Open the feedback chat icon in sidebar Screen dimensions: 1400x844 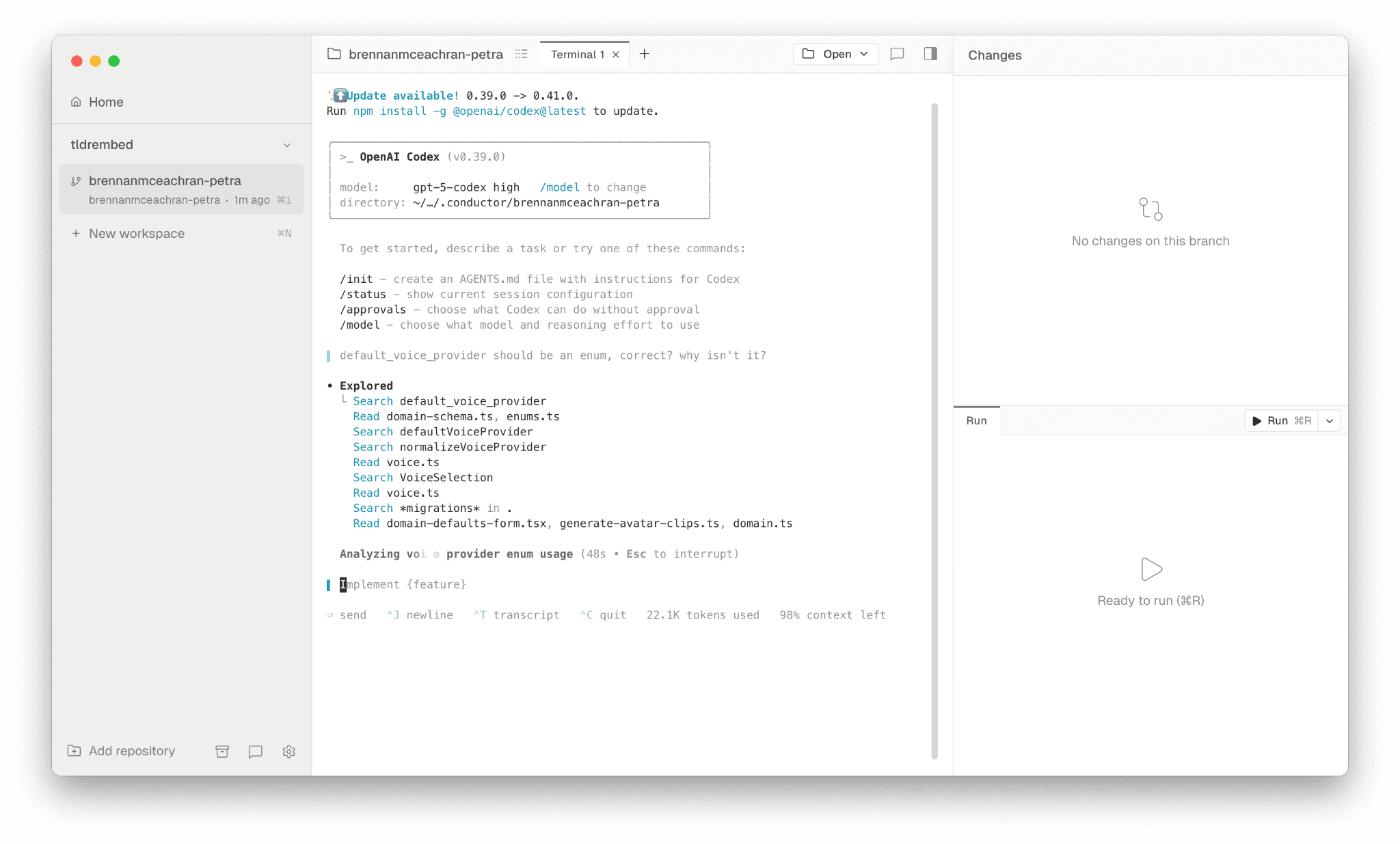coord(256,751)
